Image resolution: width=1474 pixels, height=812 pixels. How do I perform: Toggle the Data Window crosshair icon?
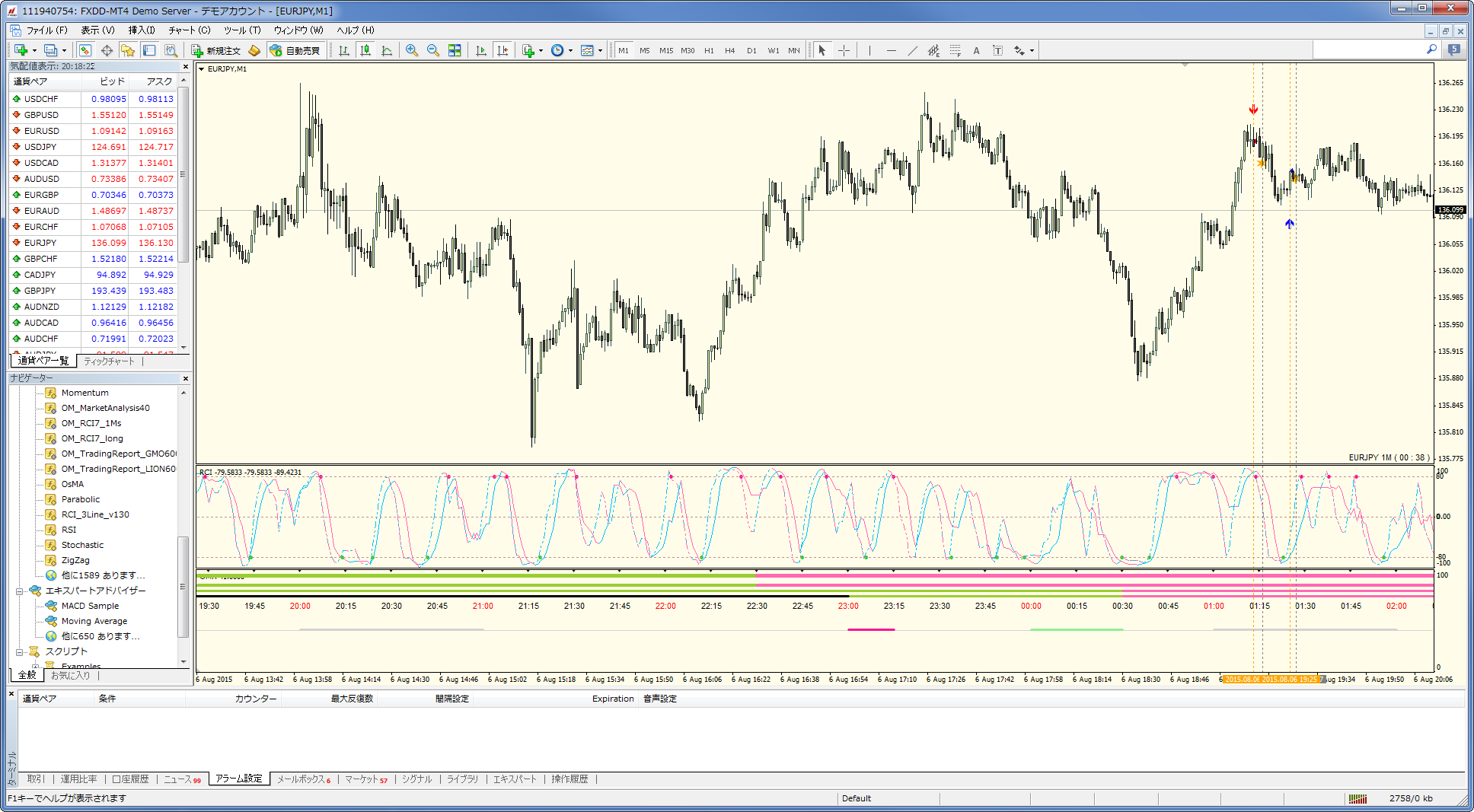point(107,50)
